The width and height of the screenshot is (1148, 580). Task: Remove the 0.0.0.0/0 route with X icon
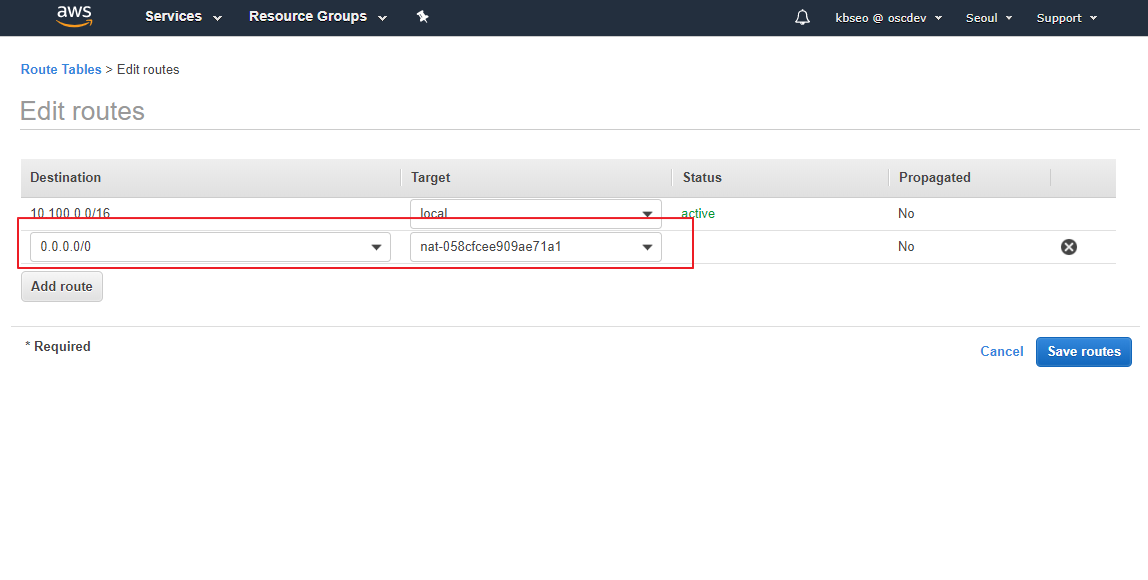tap(1069, 247)
